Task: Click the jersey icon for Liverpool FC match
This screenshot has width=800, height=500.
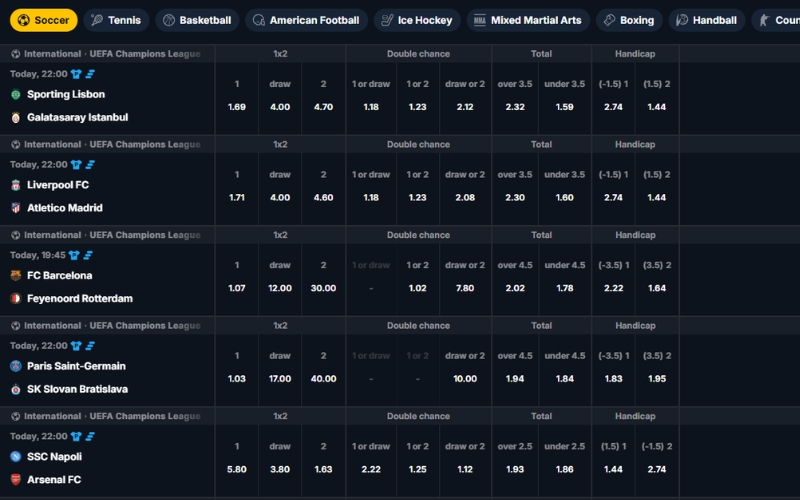Action: (77, 165)
